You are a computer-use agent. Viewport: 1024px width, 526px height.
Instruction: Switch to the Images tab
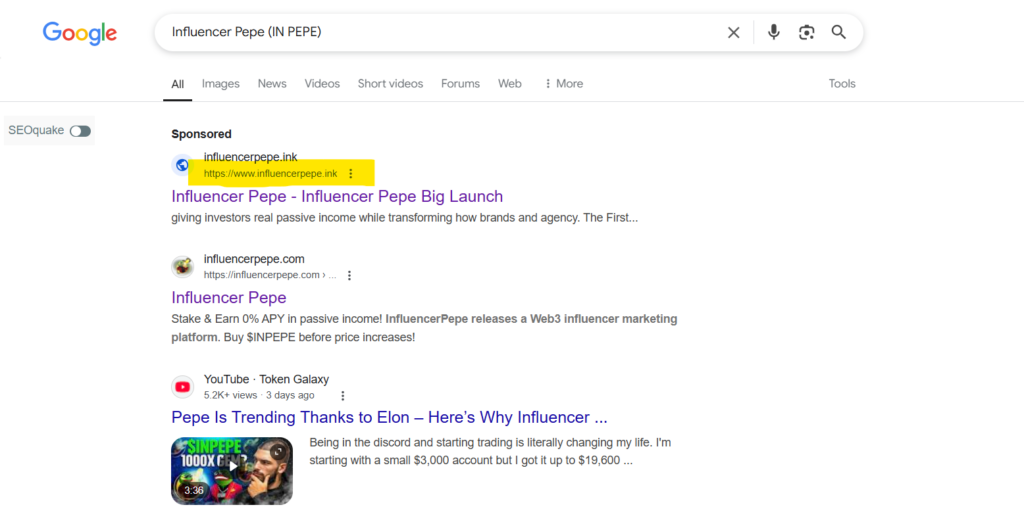point(221,84)
